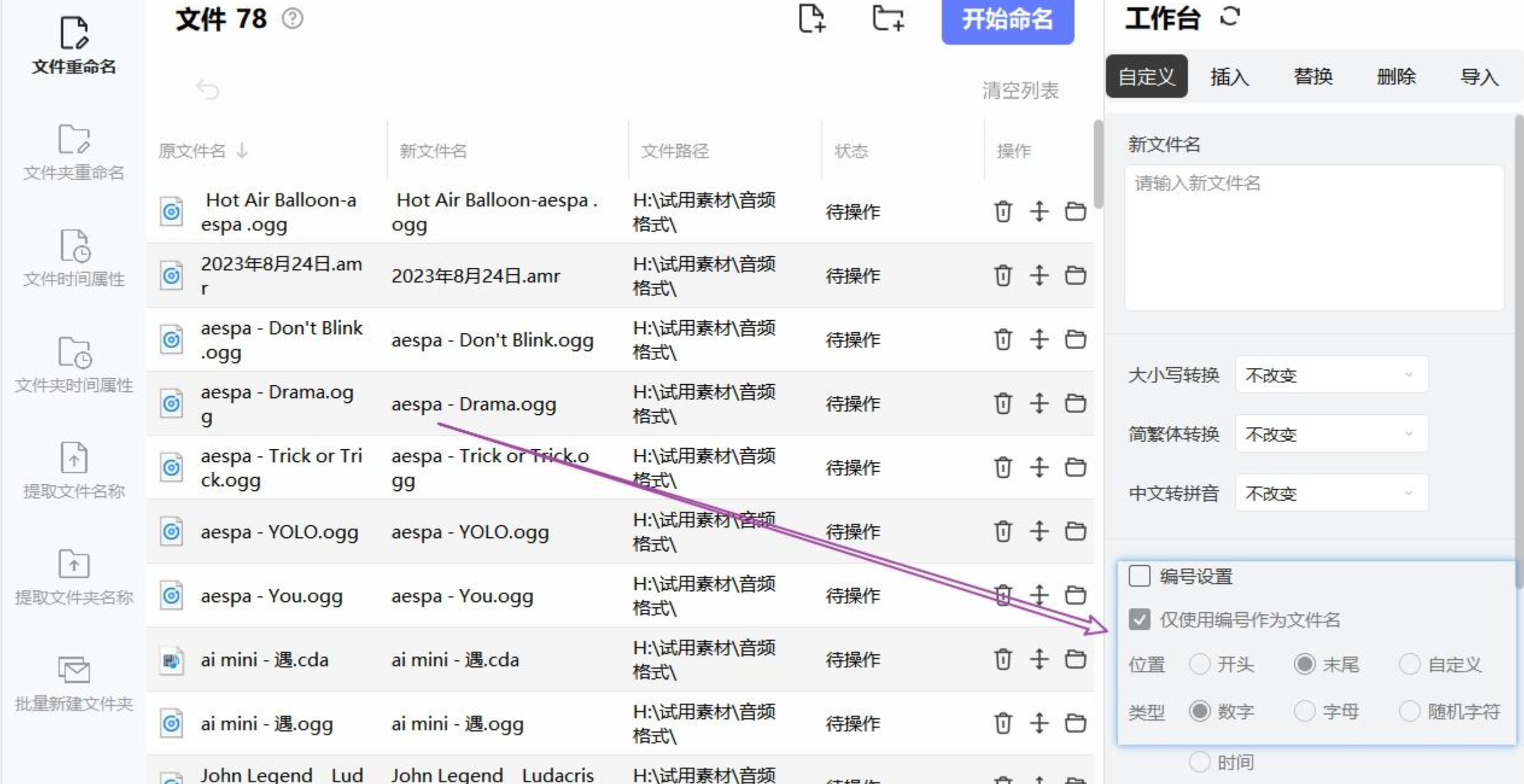Open the 简繁体转换 dropdown
1524x784 pixels.
coord(1331,434)
